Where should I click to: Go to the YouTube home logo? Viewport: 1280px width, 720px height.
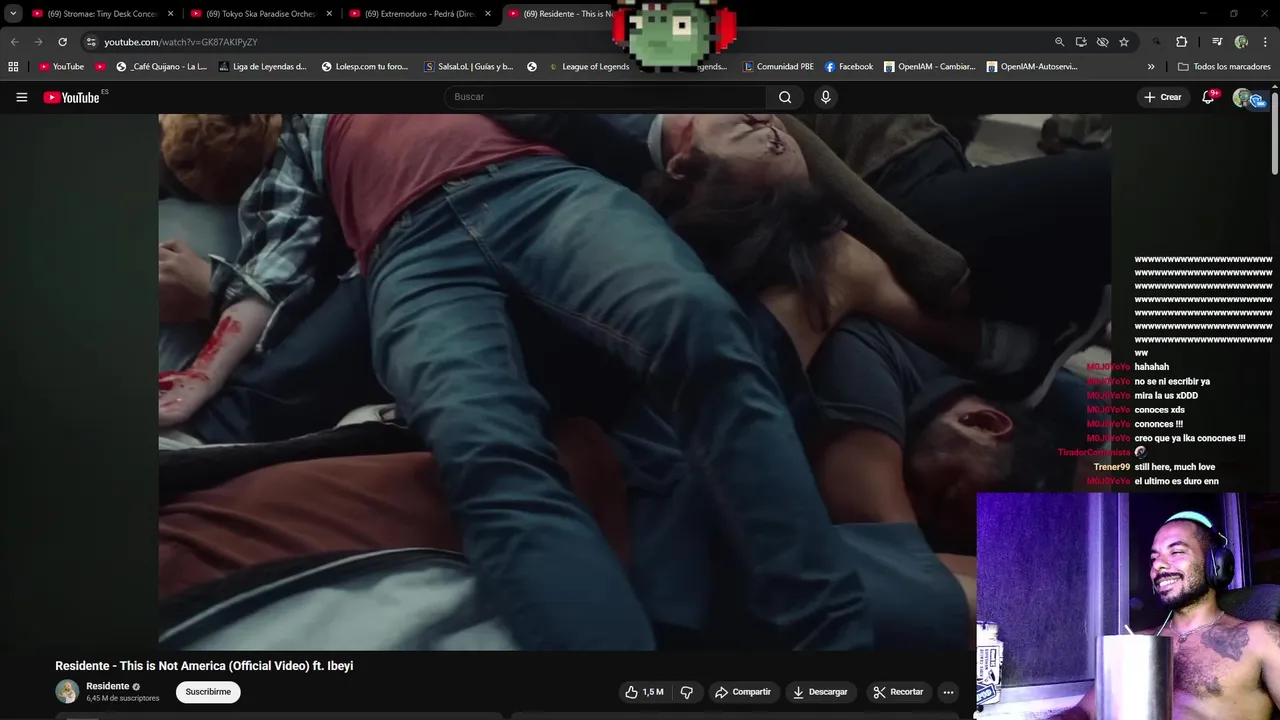tap(72, 97)
